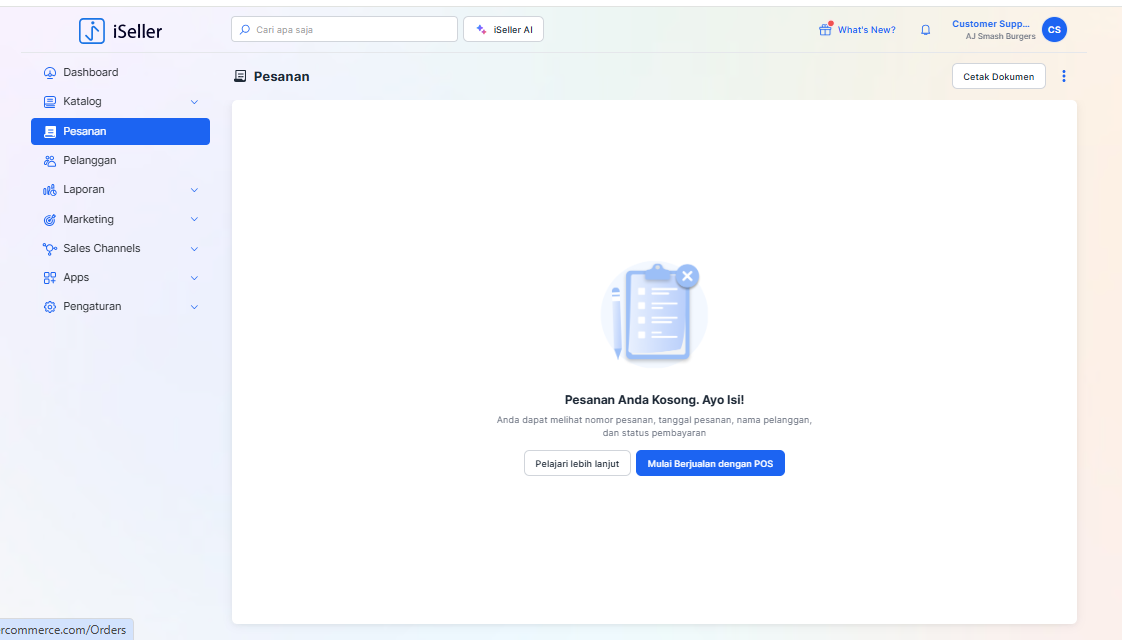Select Pesanan in the sidebar

(x=120, y=131)
